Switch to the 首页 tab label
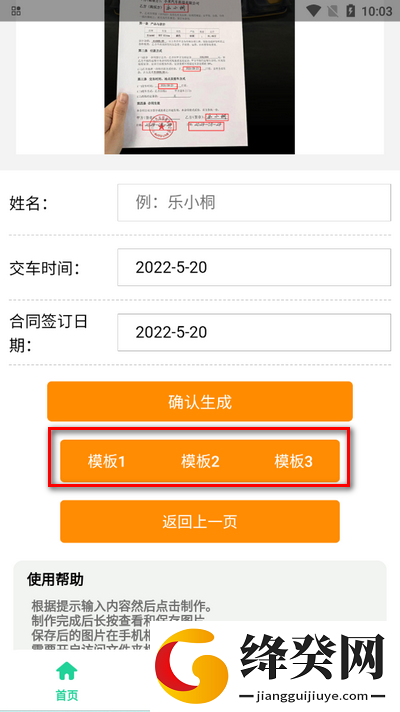This screenshot has width=400, height=712. pyautogui.click(x=67, y=695)
